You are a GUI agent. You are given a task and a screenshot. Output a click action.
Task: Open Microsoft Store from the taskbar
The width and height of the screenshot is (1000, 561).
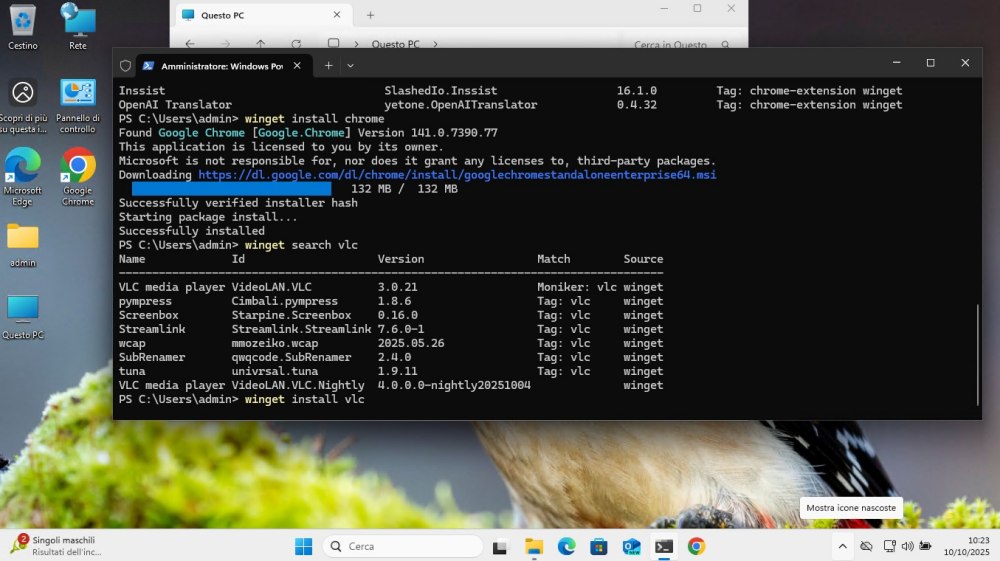(599, 546)
